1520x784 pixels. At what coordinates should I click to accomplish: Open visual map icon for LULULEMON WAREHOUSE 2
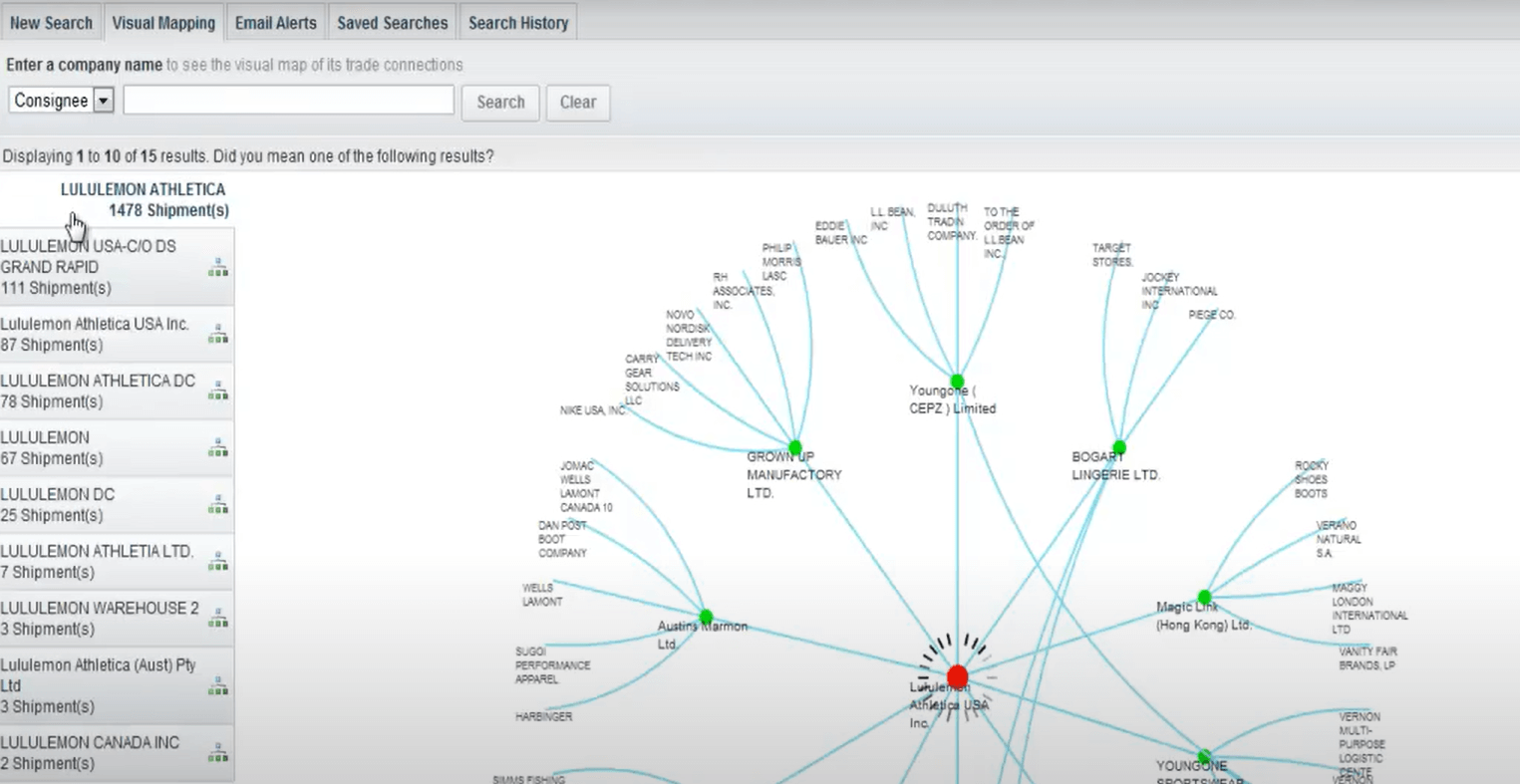217,619
